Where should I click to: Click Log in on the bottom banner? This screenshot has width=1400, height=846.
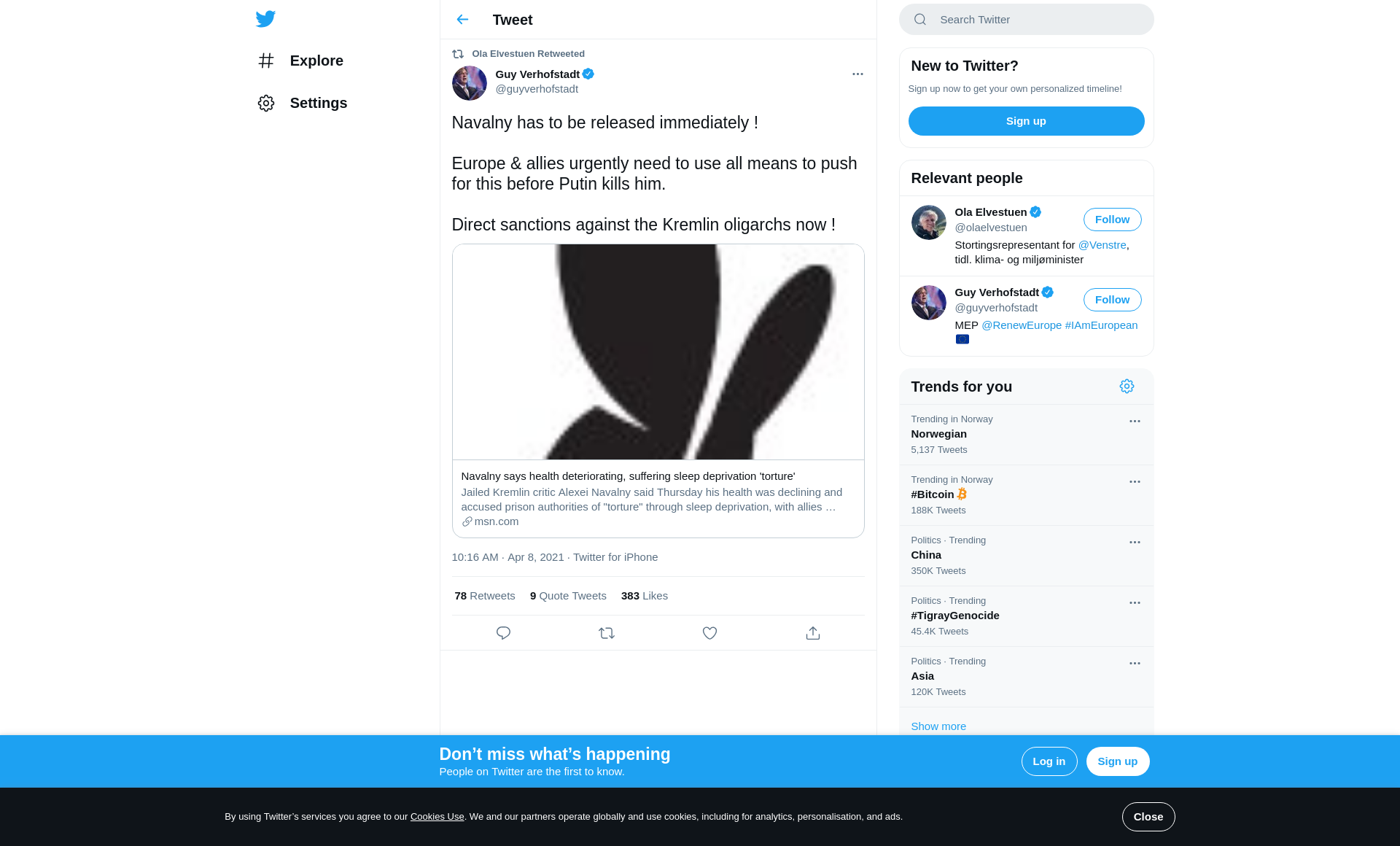pos(1049,761)
